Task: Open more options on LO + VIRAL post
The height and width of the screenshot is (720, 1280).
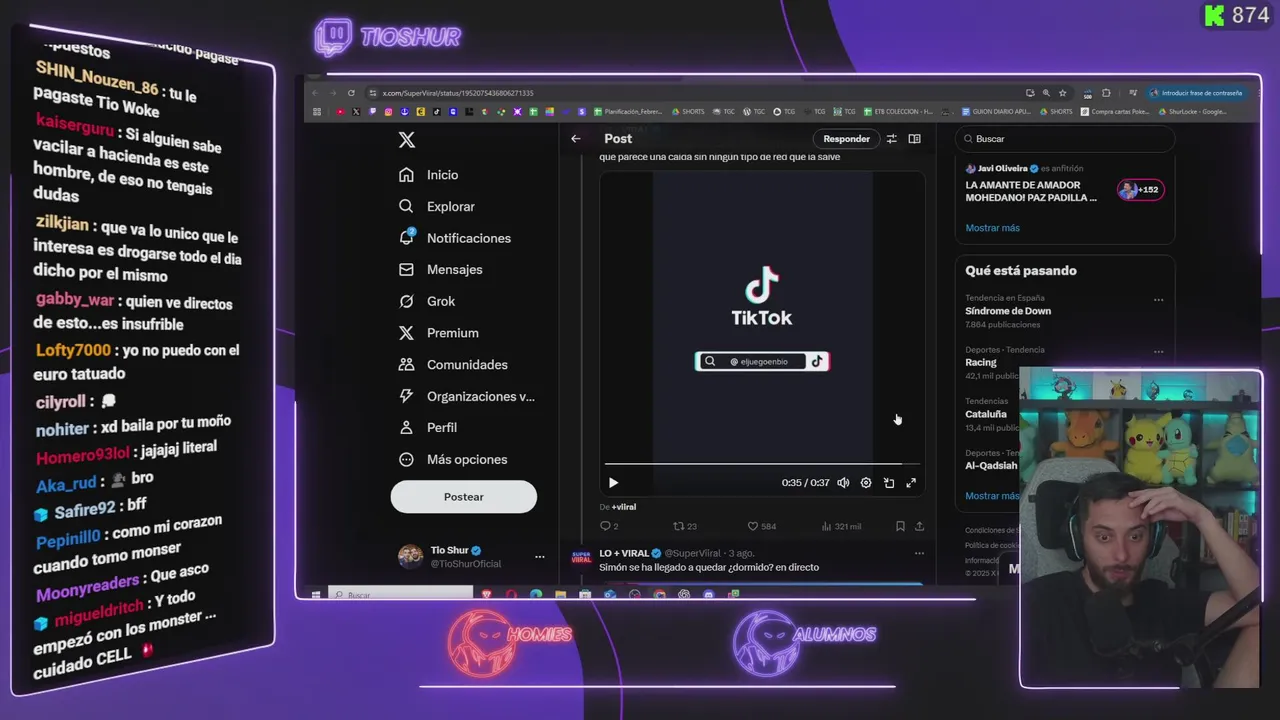Action: (919, 553)
